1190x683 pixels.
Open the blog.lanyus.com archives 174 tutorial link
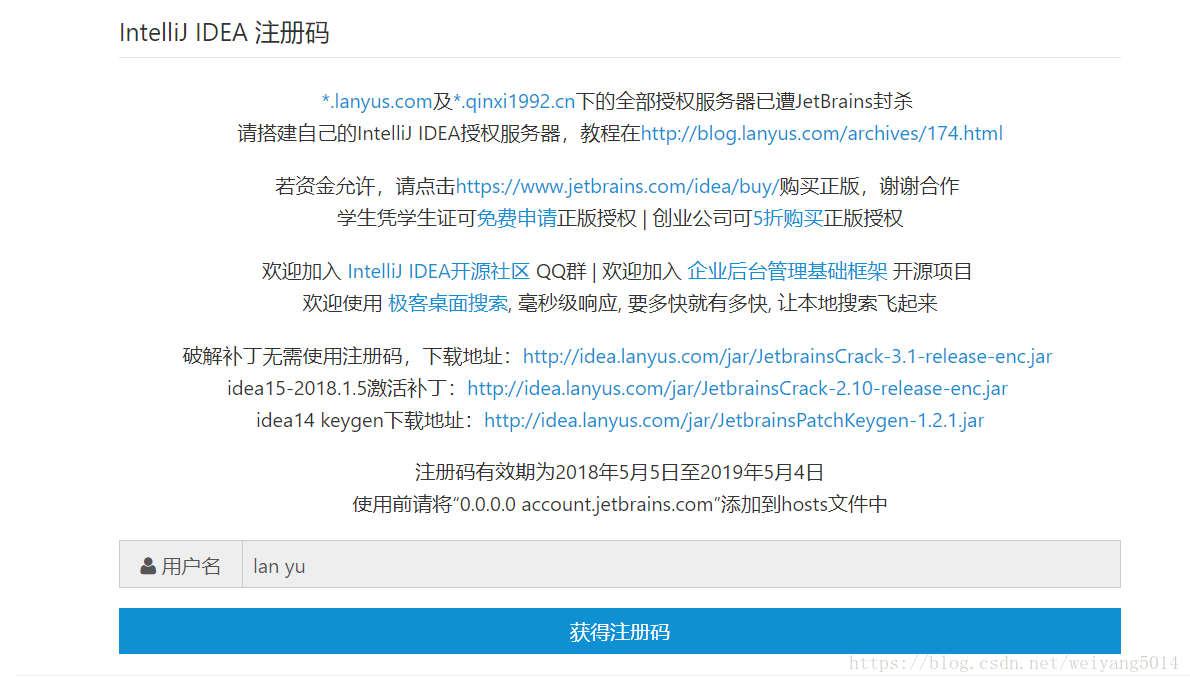[x=821, y=134]
